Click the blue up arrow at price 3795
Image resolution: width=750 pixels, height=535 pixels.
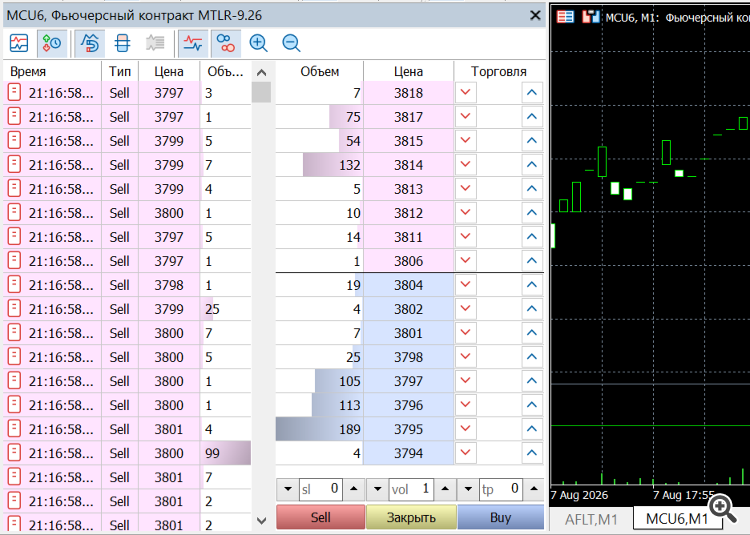[x=532, y=429]
